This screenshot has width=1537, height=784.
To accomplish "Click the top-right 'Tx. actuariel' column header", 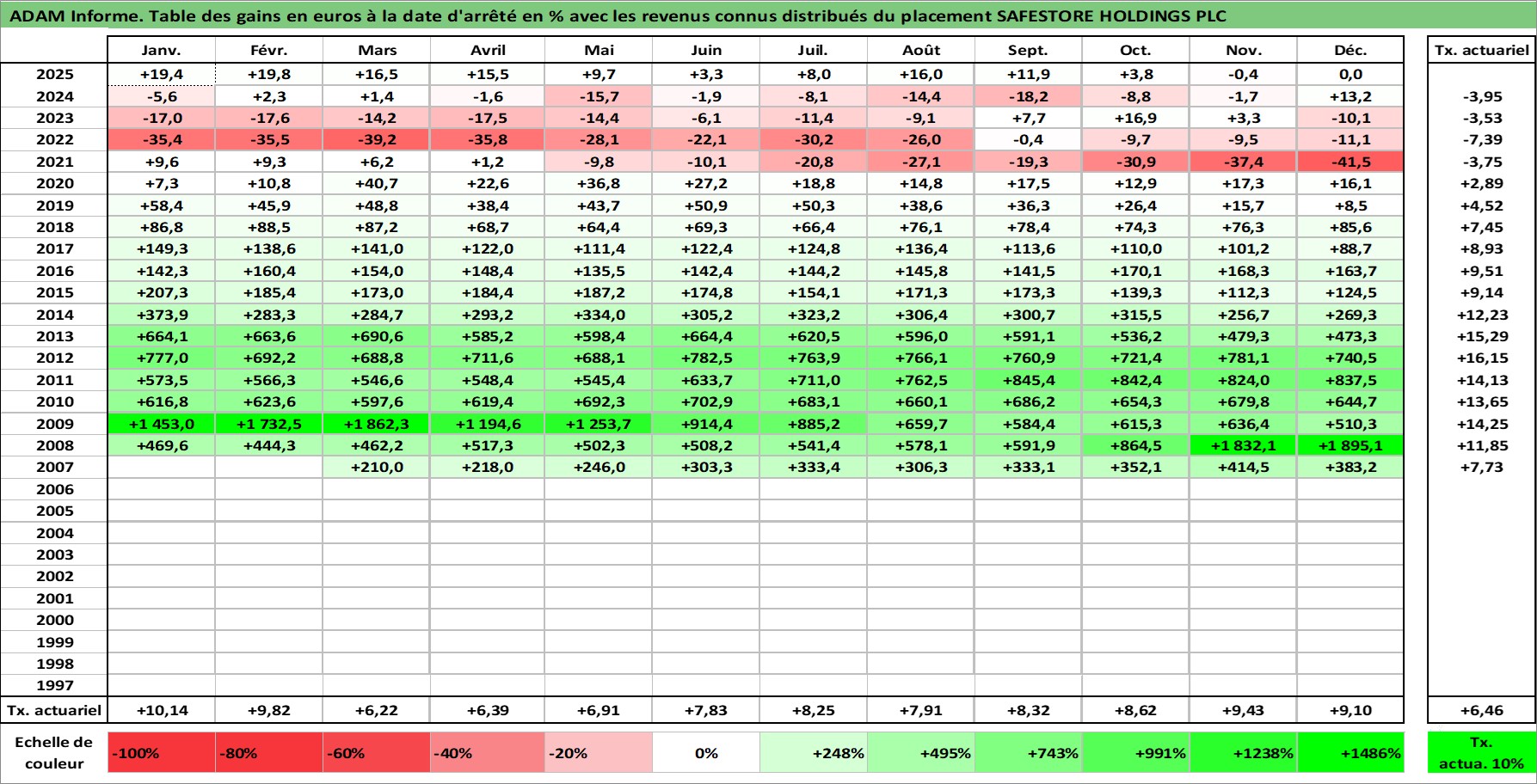I will click(1481, 50).
